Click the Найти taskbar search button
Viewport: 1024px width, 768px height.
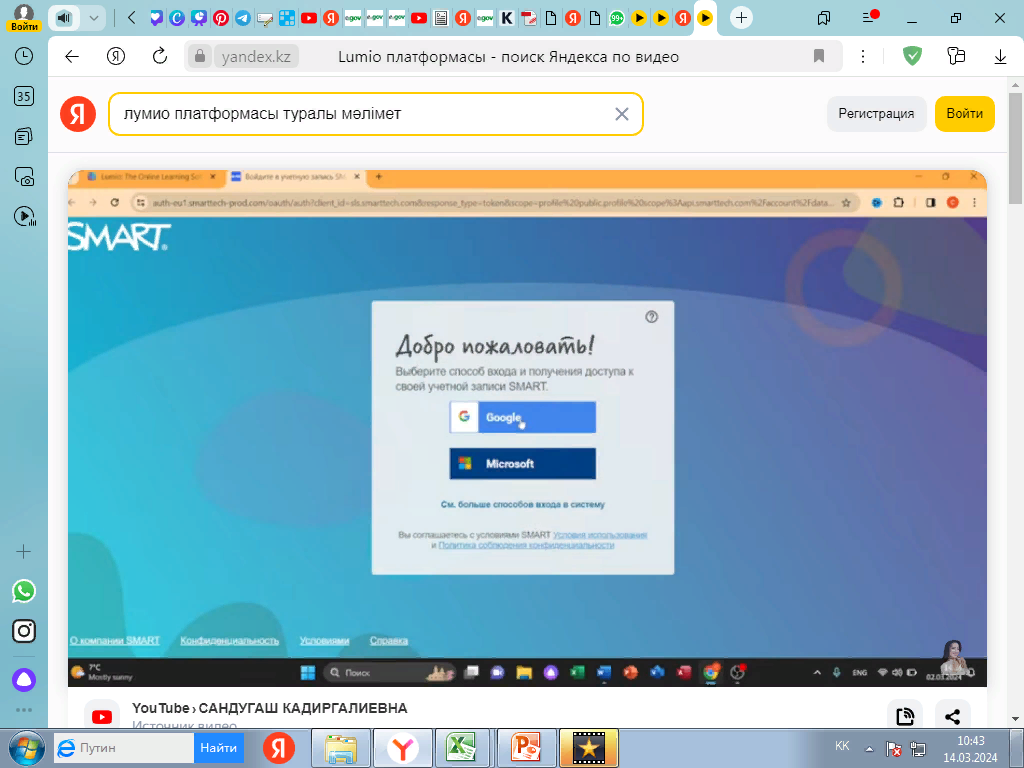click(218, 748)
